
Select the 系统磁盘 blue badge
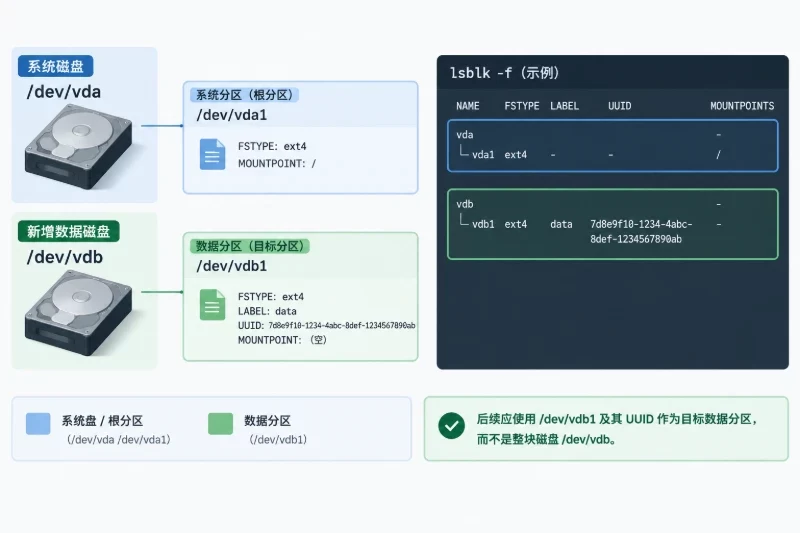coord(56,66)
